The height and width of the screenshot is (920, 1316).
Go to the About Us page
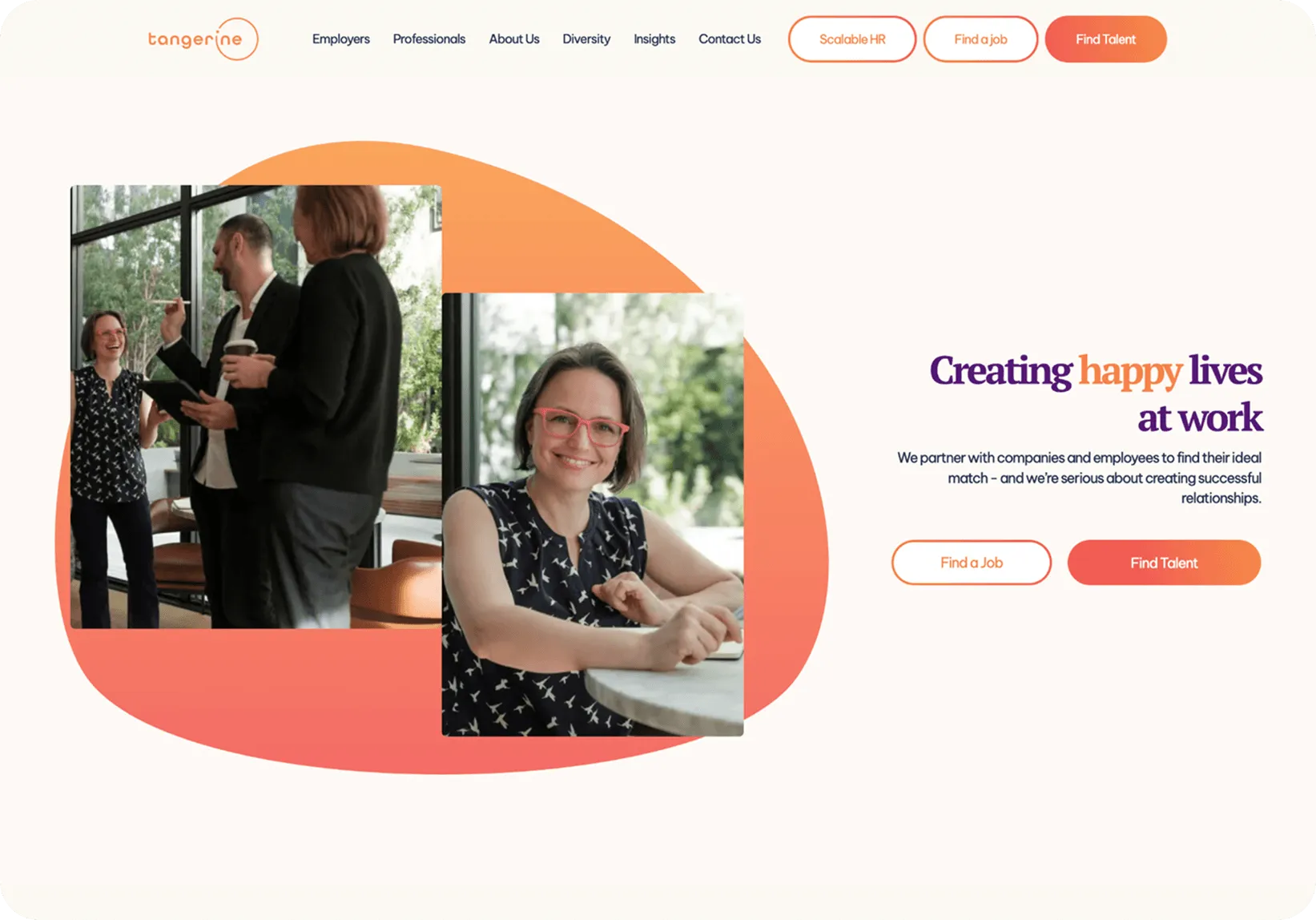[x=513, y=39]
